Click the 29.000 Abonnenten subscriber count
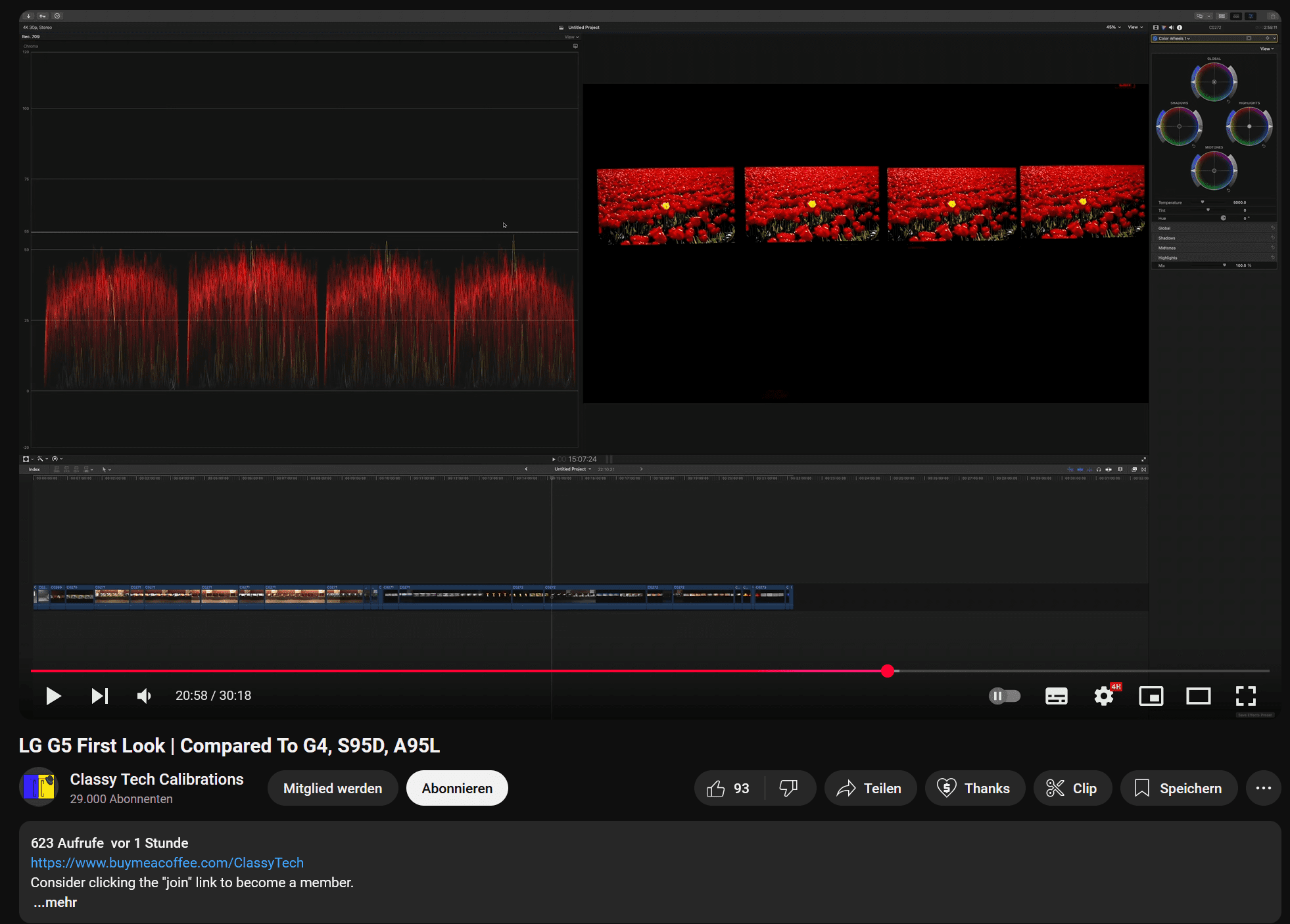The height and width of the screenshot is (924, 1290). [x=121, y=799]
